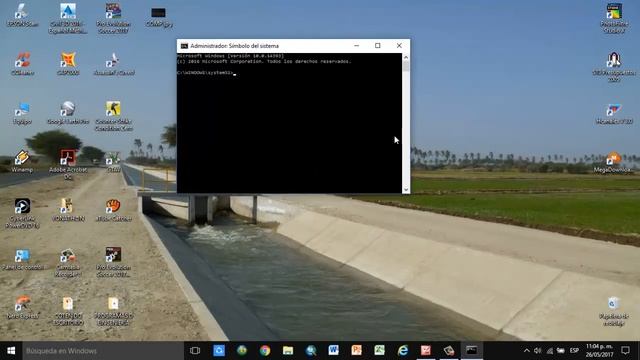Select the MegaDownloader desktop shortcut
Screen dimensions: 640x360
click(x=613, y=162)
